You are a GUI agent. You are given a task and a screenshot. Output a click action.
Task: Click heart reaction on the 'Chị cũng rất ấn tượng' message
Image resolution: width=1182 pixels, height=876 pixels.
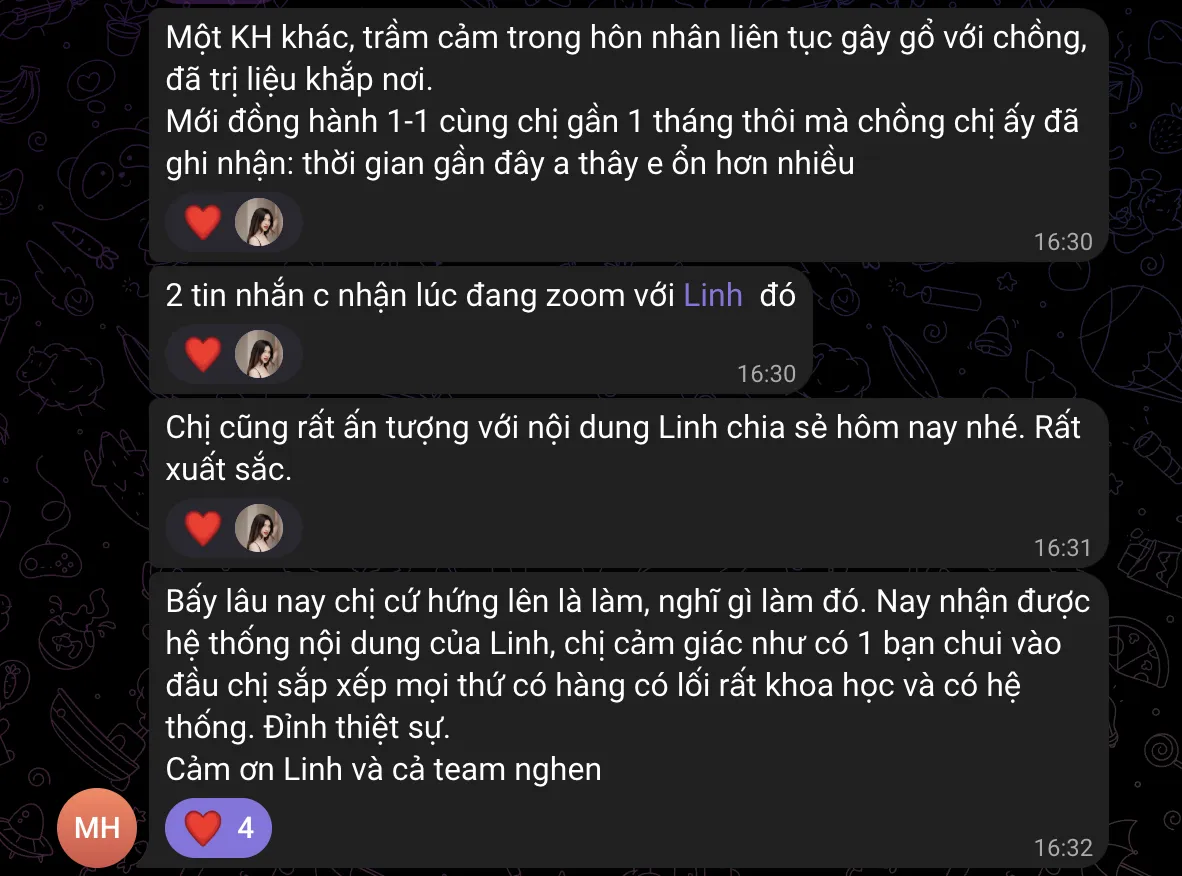(x=203, y=528)
